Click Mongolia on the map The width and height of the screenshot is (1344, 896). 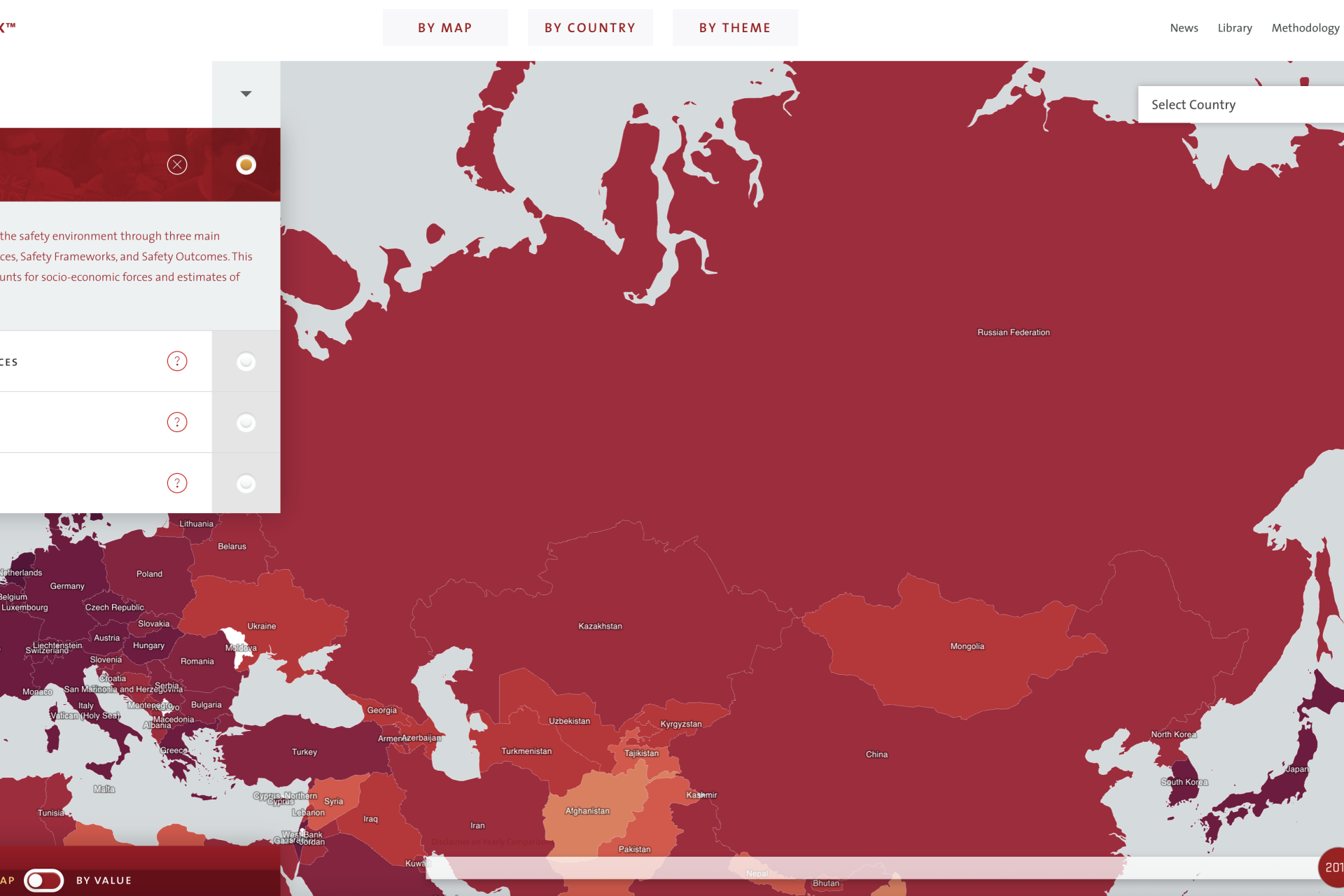click(967, 646)
